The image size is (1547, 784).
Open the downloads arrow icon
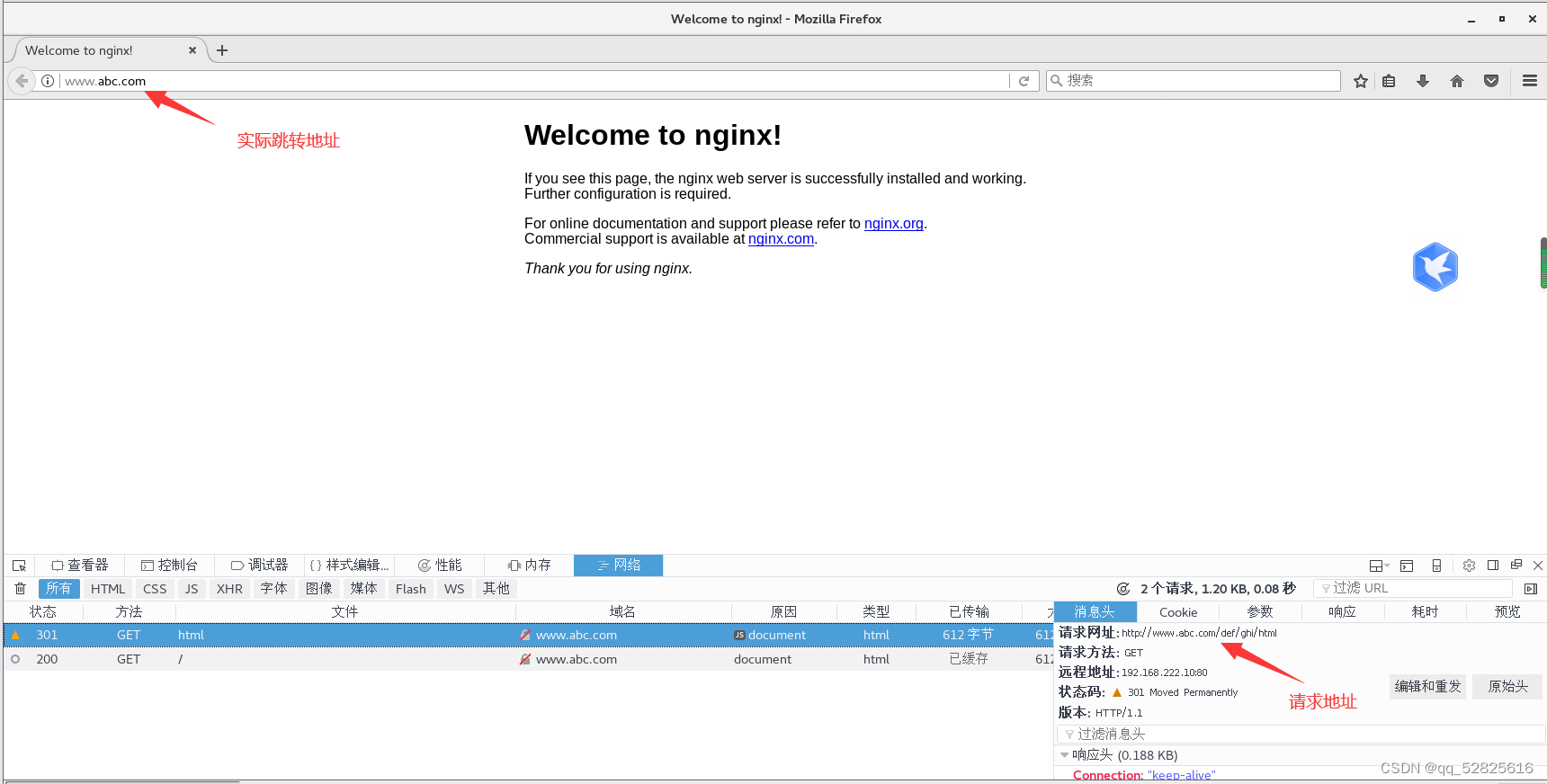[1423, 81]
